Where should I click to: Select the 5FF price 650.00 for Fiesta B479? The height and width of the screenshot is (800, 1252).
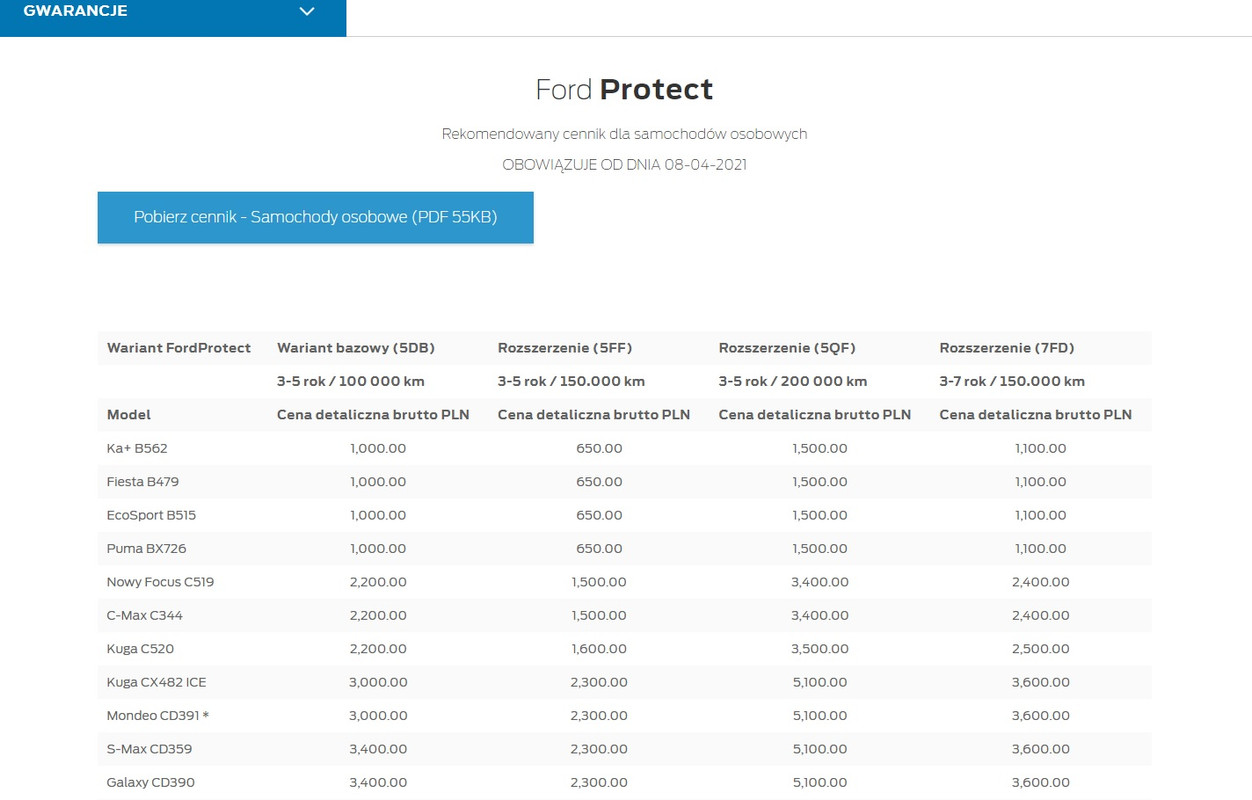pos(599,481)
